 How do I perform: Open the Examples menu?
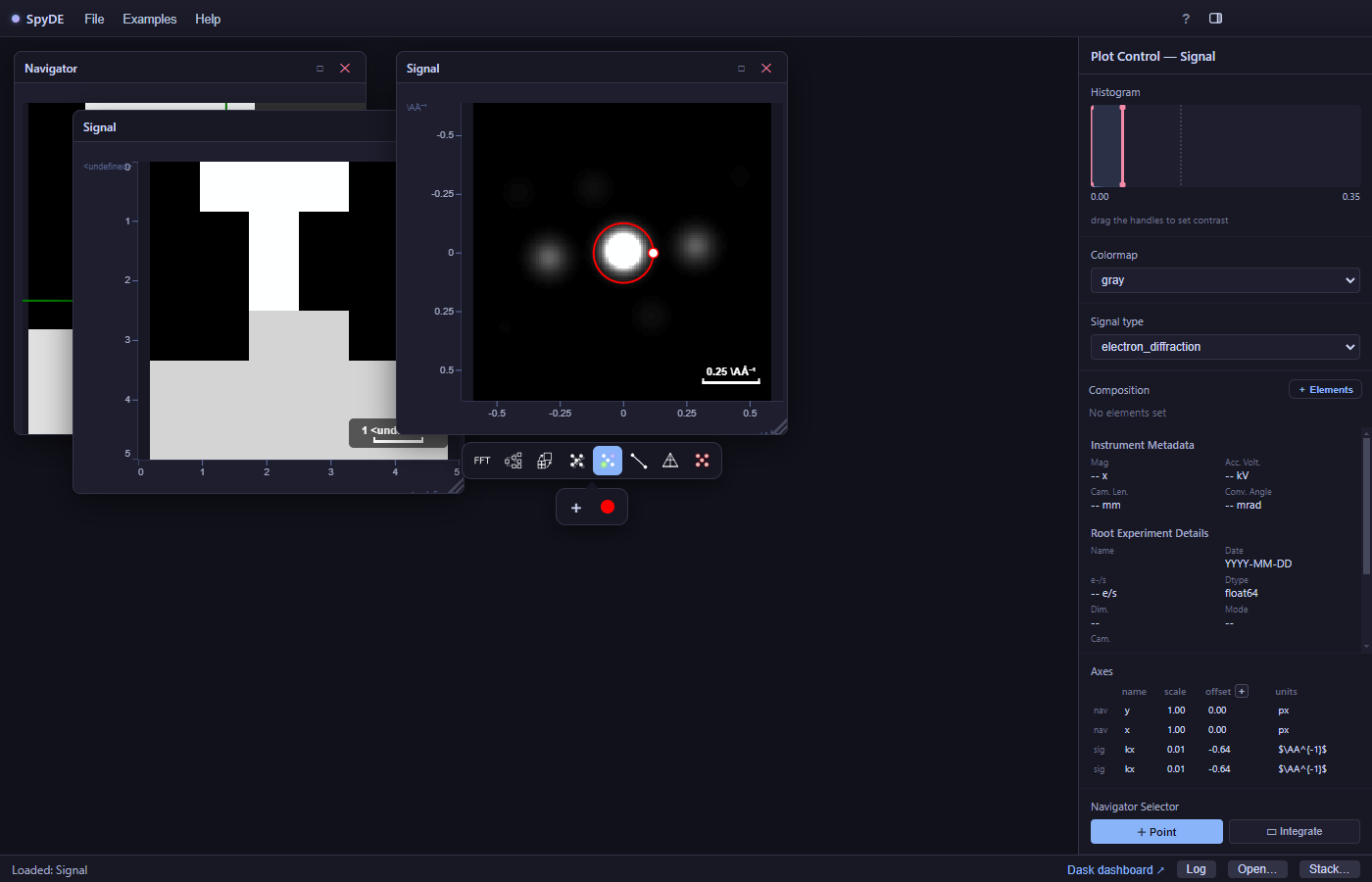click(x=150, y=19)
